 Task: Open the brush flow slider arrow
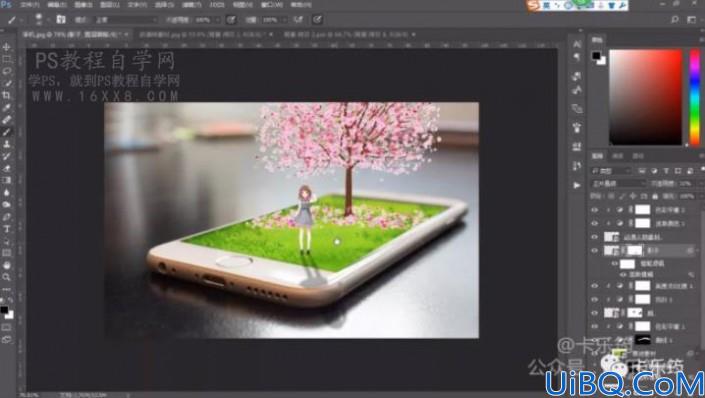[x=284, y=20]
